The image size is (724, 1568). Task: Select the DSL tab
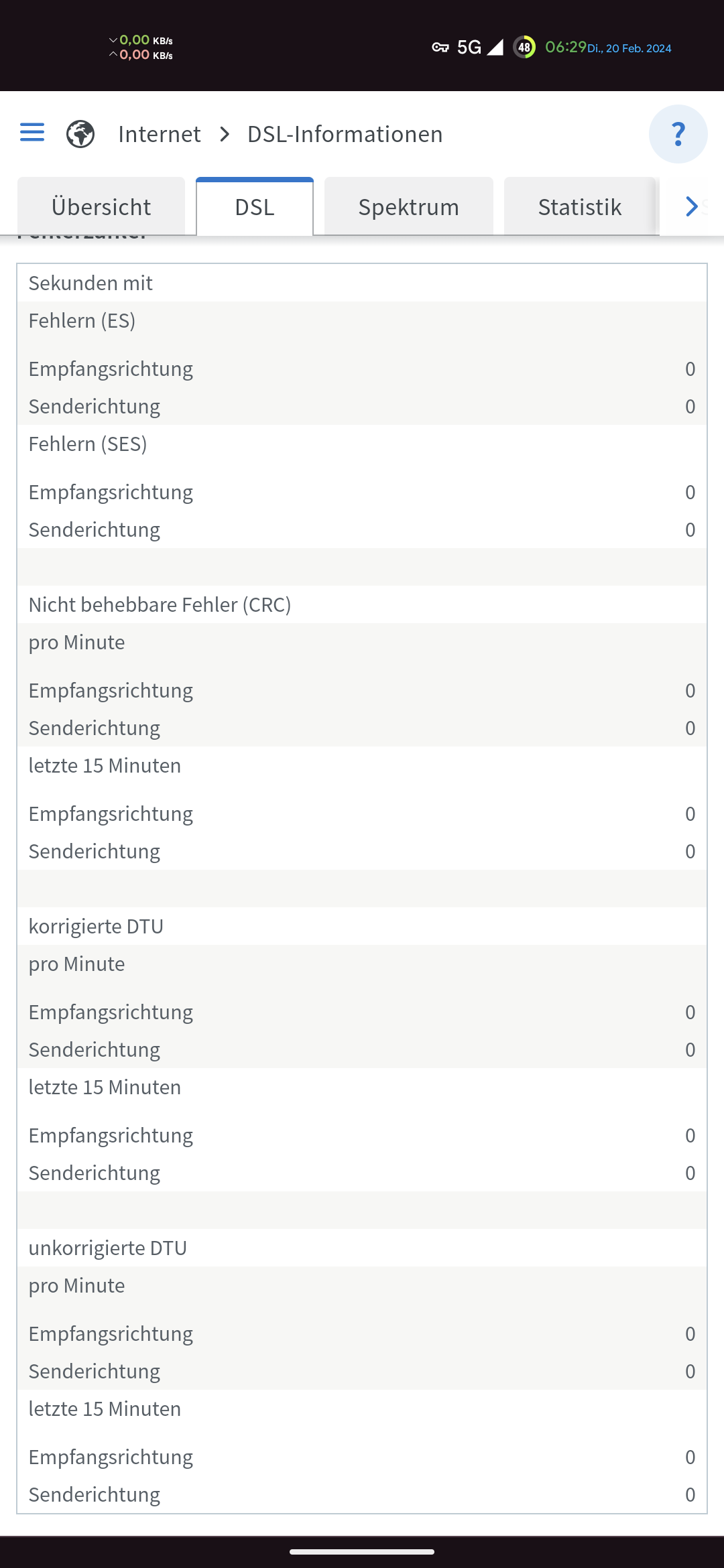click(255, 207)
